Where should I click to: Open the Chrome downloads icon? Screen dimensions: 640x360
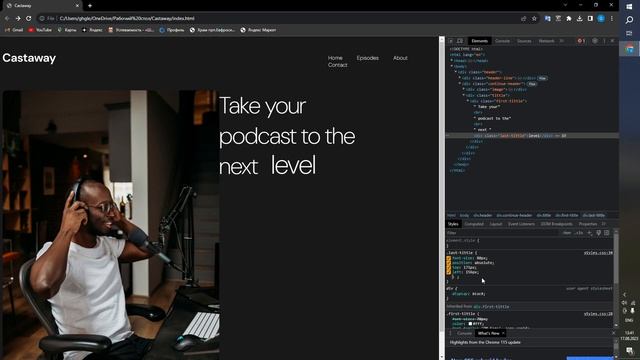coord(580,18)
